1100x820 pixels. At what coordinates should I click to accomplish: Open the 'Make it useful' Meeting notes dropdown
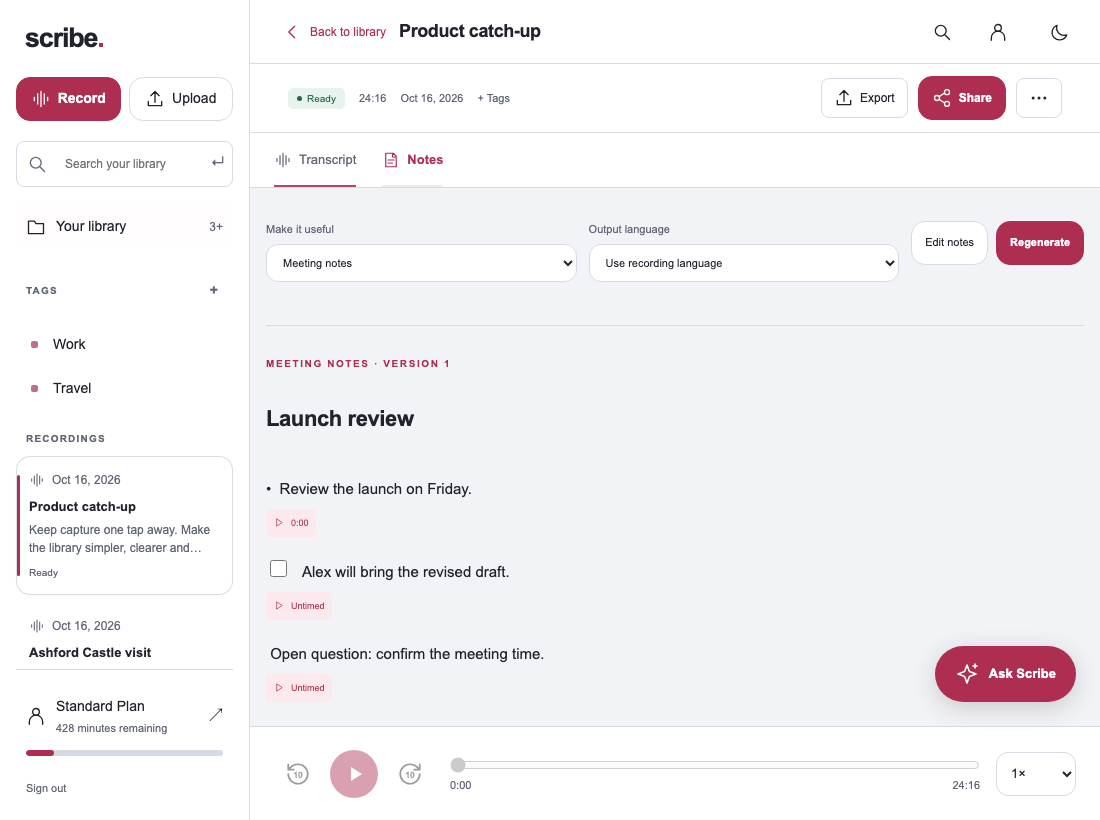(x=421, y=263)
